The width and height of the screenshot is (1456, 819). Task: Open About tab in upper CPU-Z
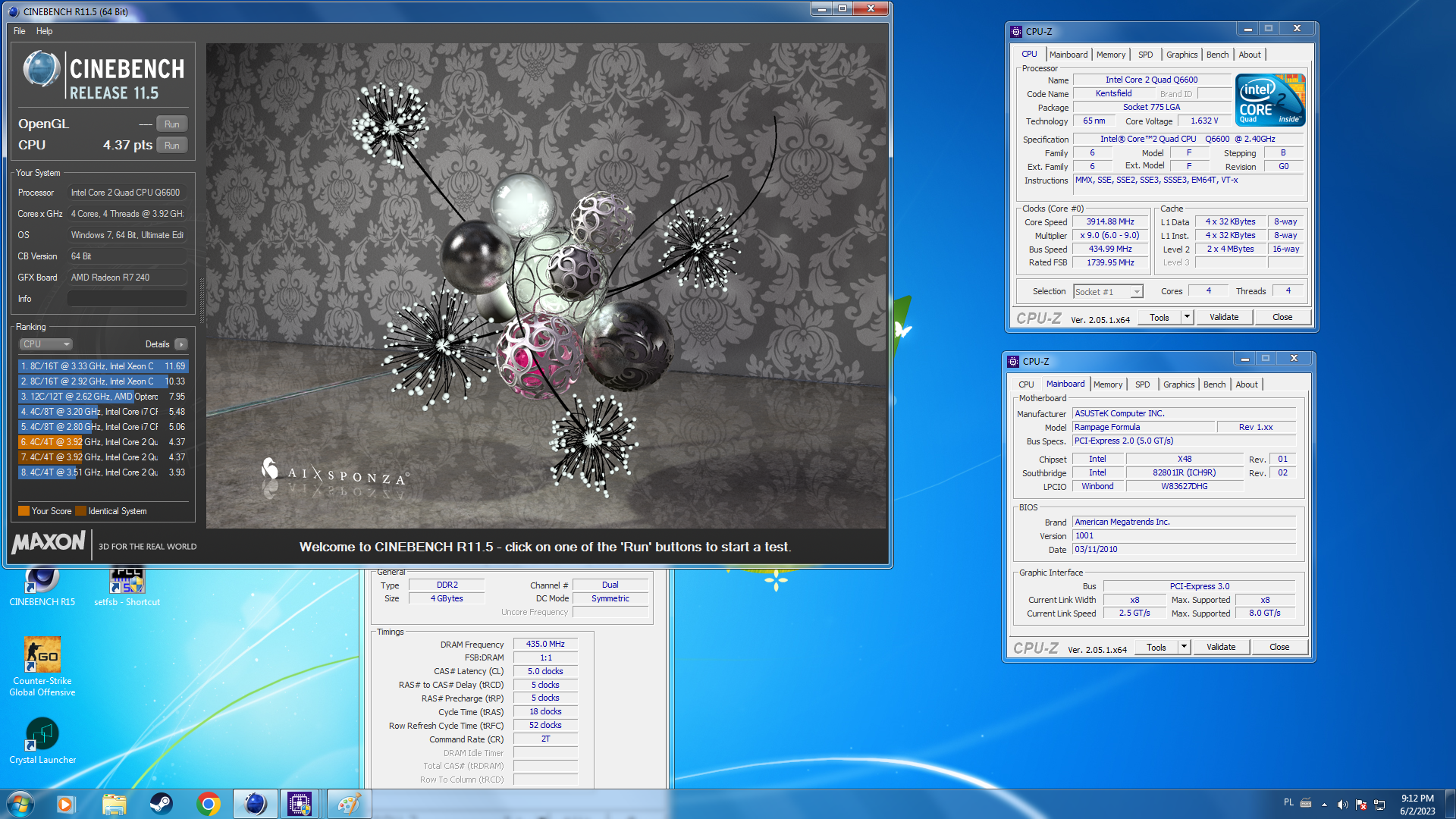pyautogui.click(x=1250, y=55)
